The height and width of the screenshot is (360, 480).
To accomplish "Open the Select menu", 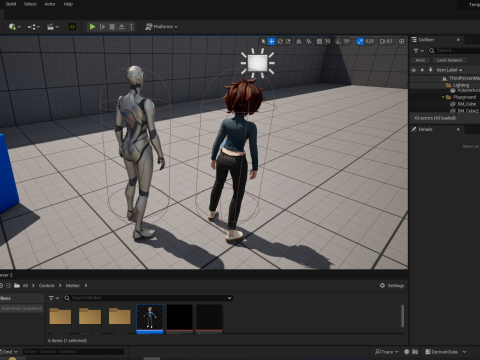I will pyautogui.click(x=30, y=4).
